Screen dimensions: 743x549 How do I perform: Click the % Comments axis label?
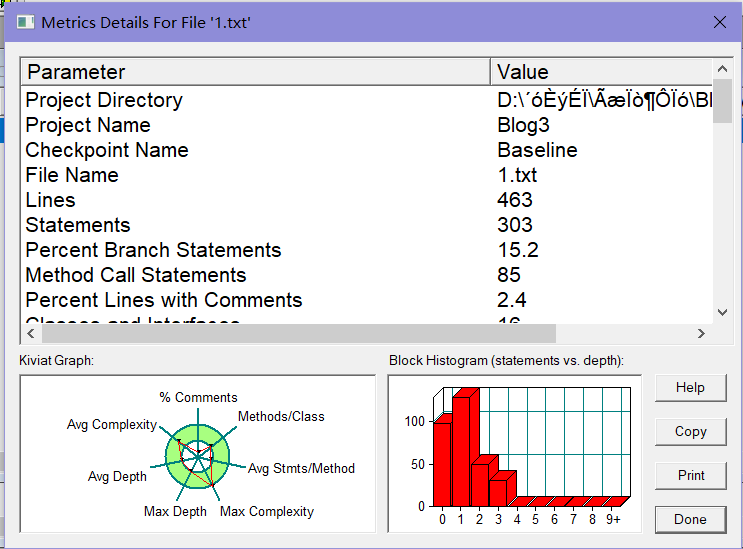pos(198,397)
